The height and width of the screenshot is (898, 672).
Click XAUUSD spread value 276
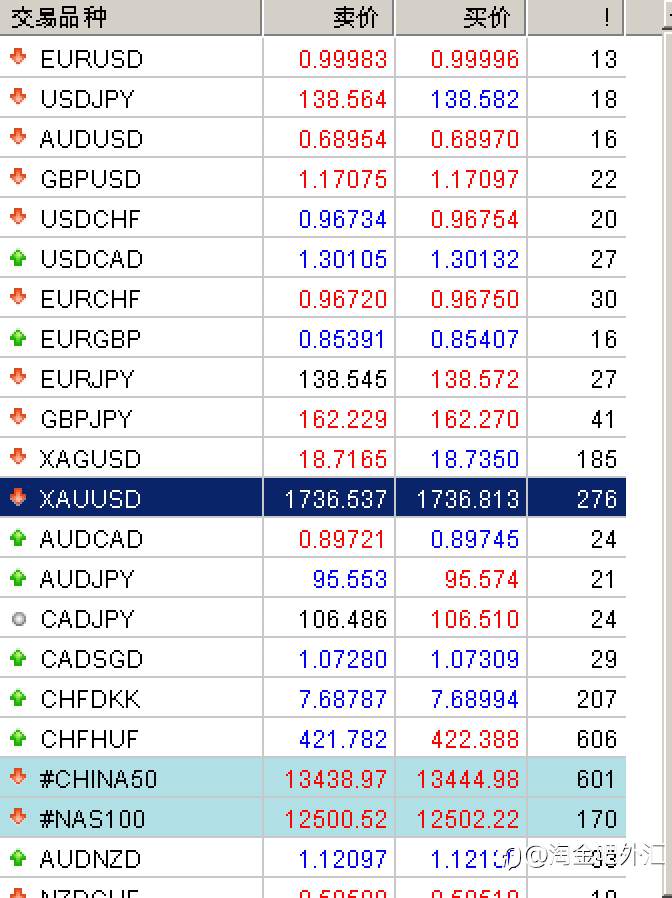pos(596,499)
